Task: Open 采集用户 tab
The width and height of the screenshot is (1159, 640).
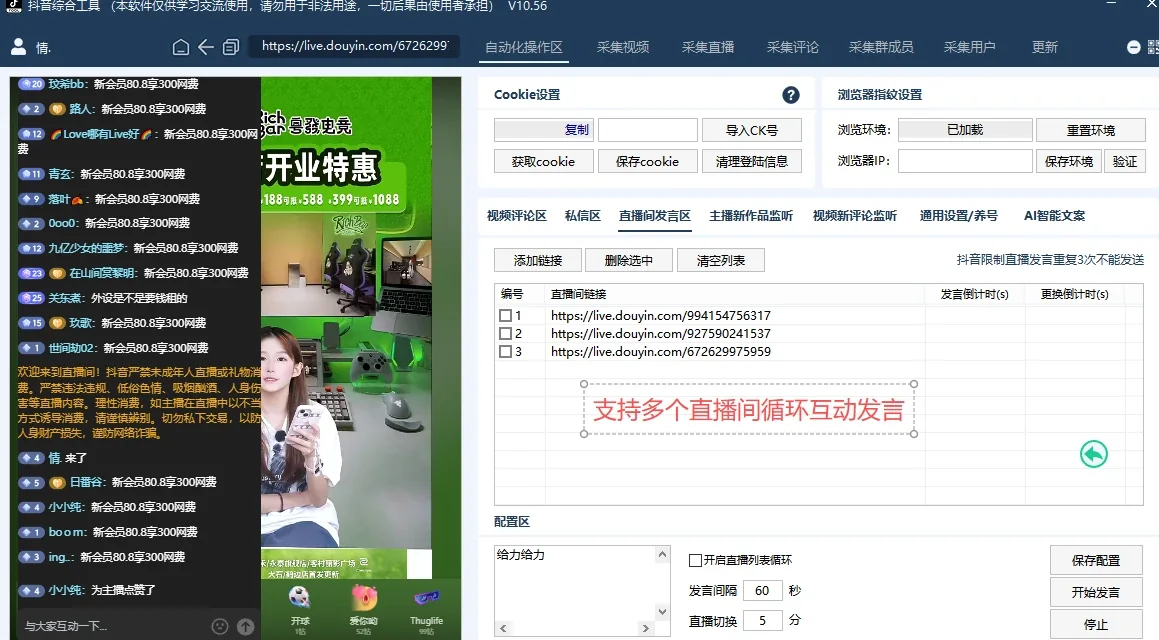Action: pos(969,47)
